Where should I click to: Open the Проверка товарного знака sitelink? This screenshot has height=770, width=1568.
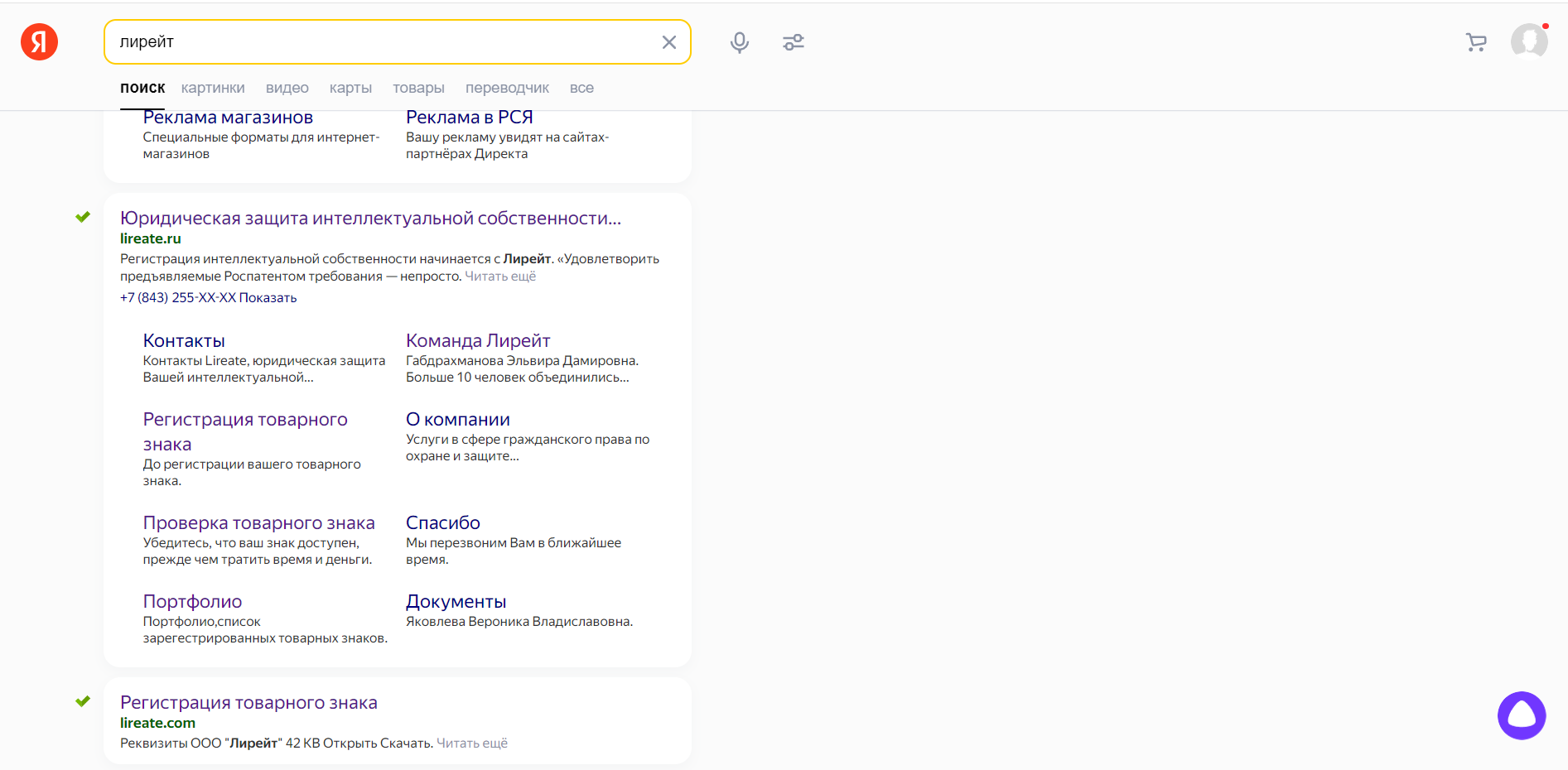coord(259,522)
